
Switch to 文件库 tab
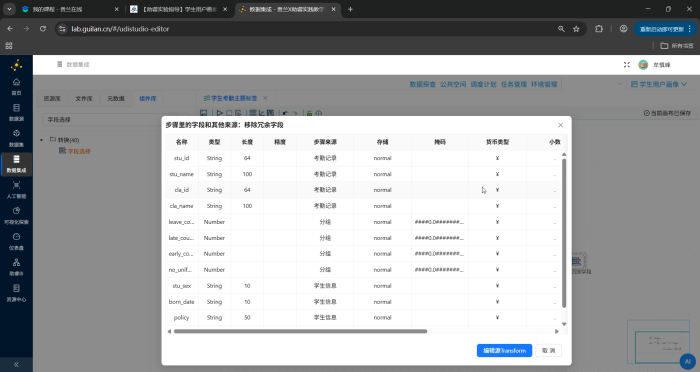[x=84, y=98]
